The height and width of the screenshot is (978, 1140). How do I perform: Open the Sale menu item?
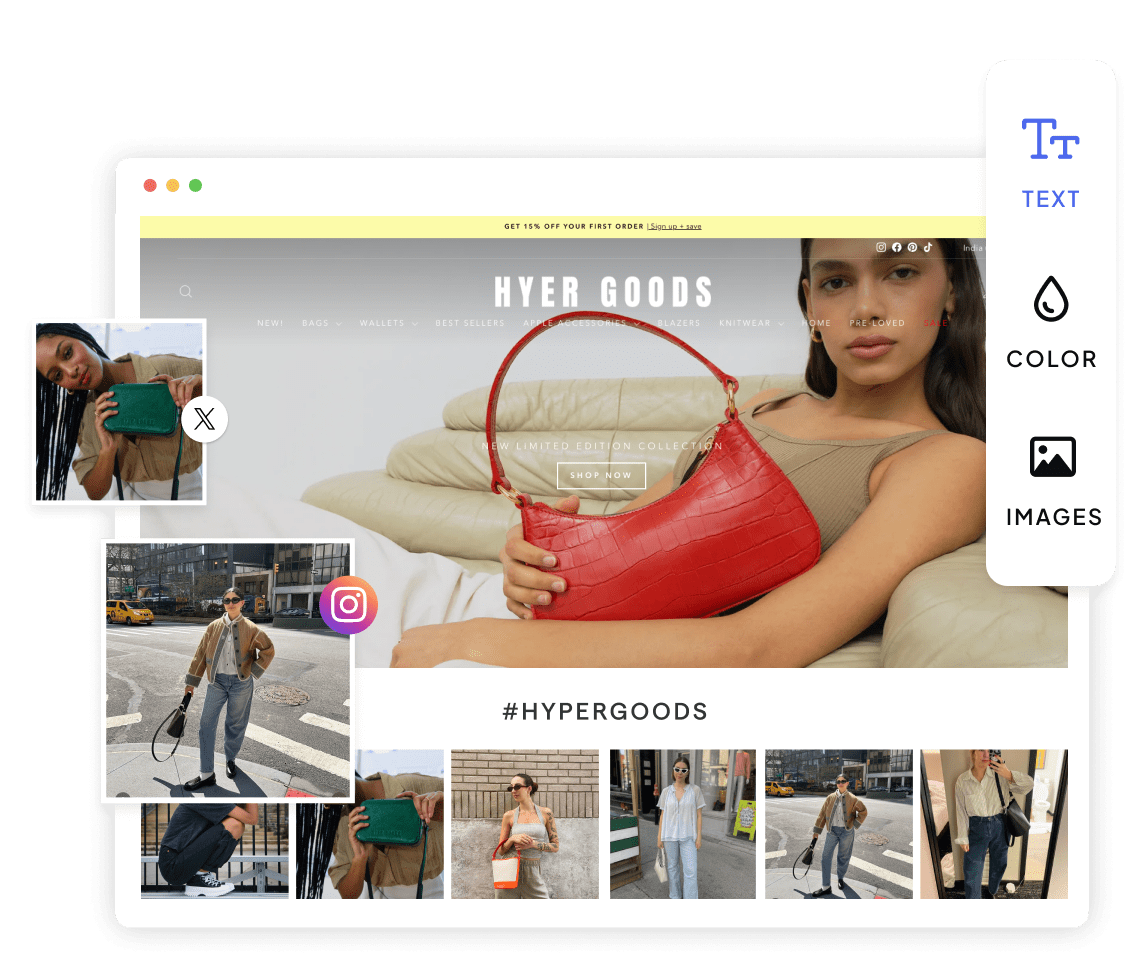(936, 323)
